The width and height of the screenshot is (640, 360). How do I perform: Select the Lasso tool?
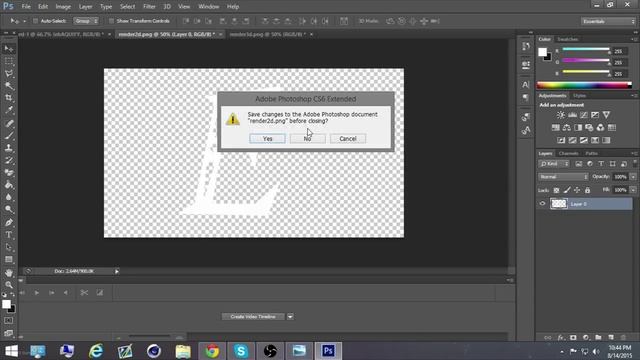click(9, 73)
